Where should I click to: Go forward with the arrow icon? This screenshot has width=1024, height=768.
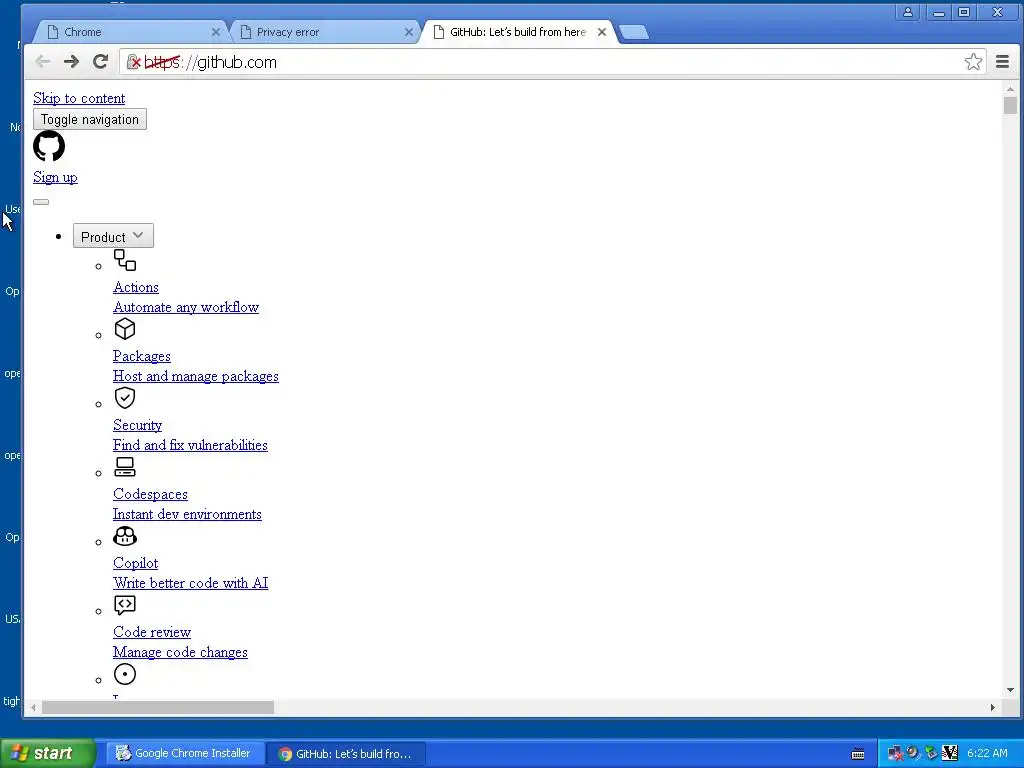point(71,61)
